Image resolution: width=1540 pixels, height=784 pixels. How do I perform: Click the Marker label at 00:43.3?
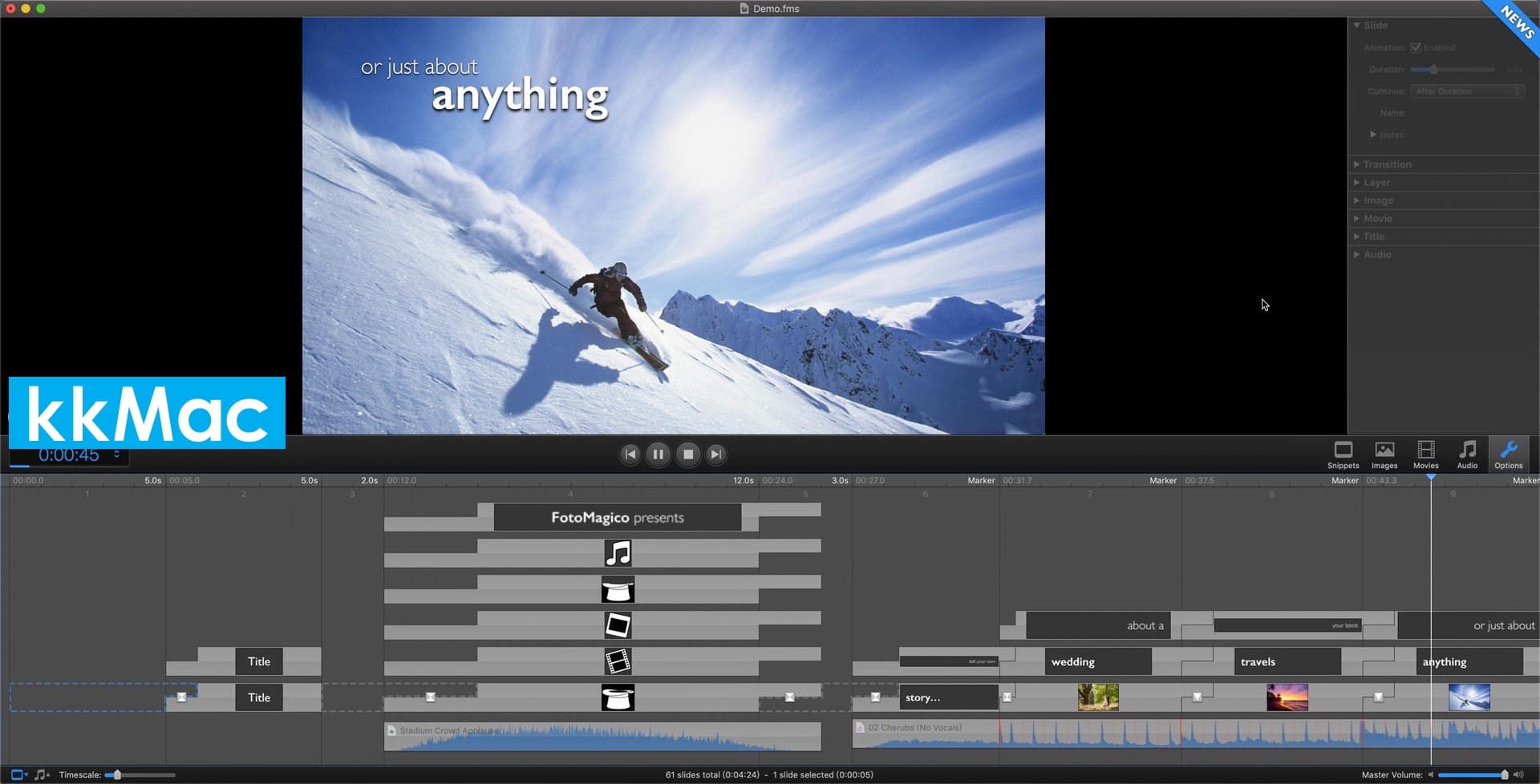1345,481
